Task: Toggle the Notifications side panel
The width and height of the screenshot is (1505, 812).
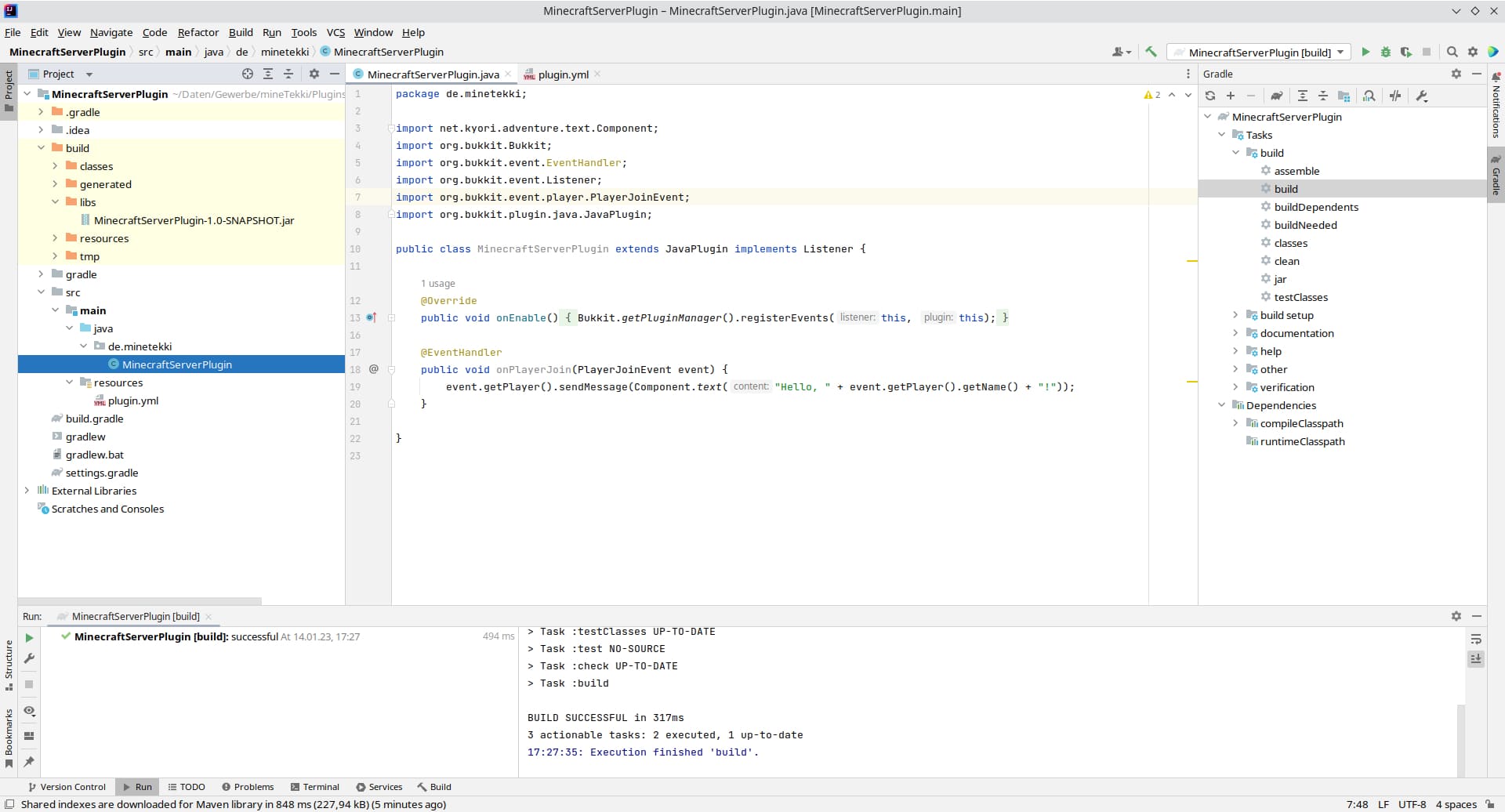Action: click(x=1496, y=105)
